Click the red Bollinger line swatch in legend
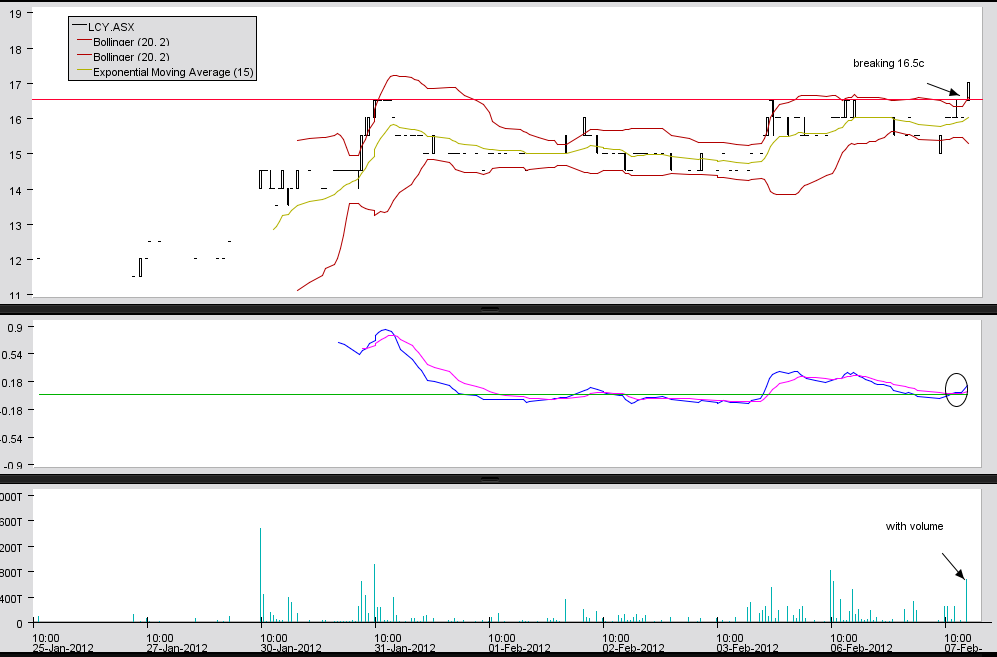This screenshot has width=997, height=657. (79, 57)
